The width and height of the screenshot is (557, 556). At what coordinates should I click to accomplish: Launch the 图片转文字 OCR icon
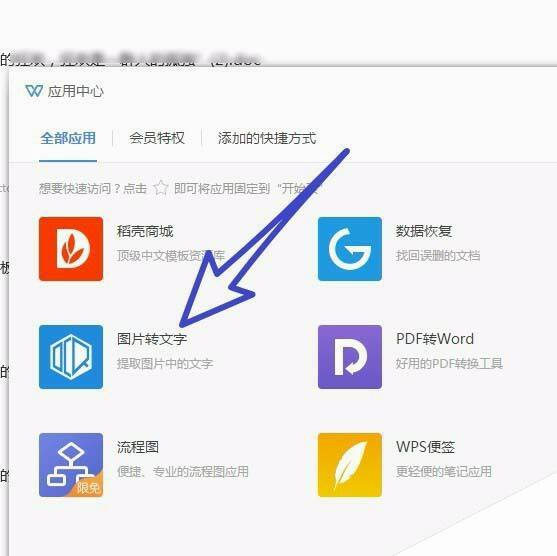coord(71,357)
